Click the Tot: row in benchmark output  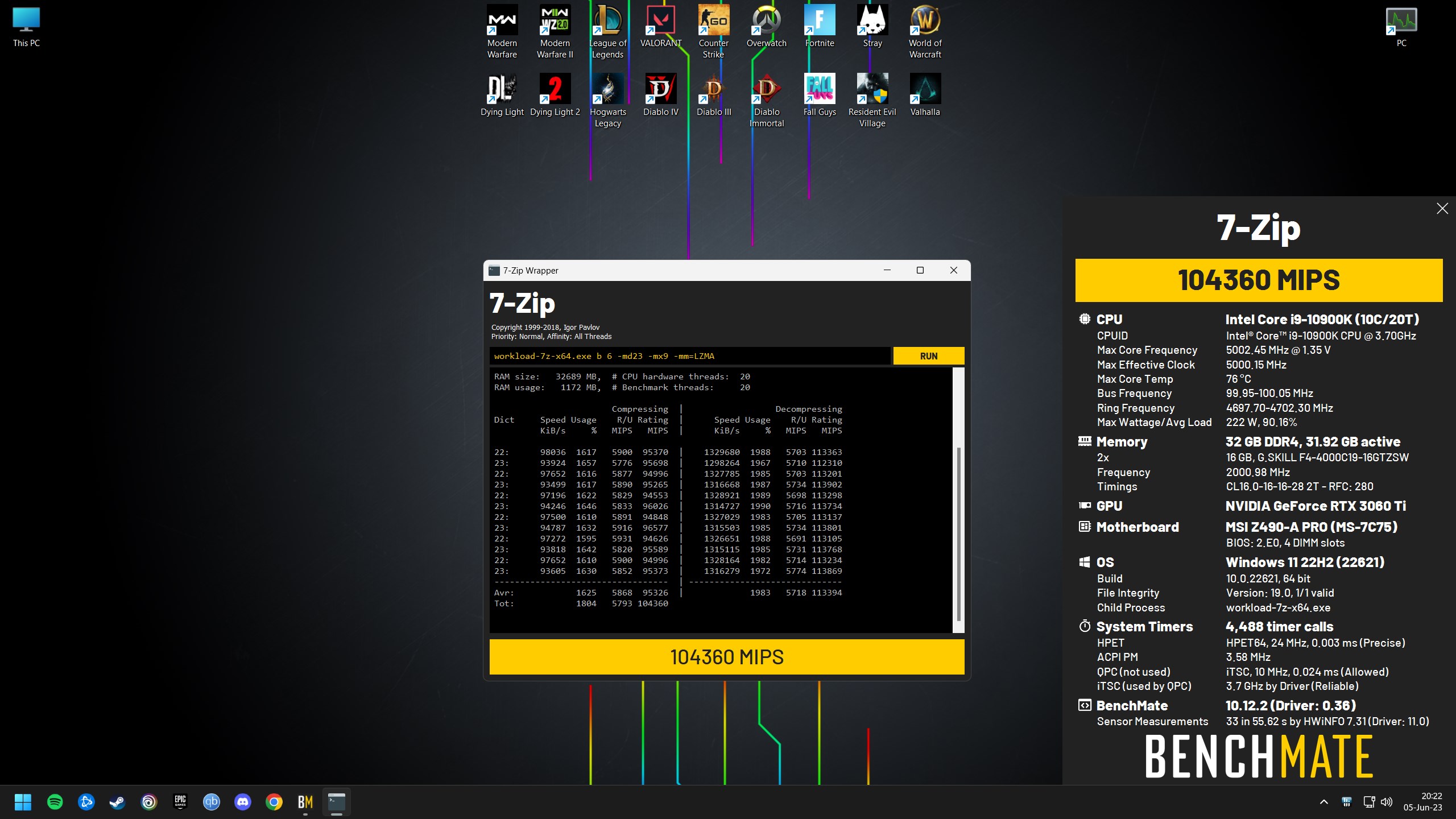coord(581,603)
